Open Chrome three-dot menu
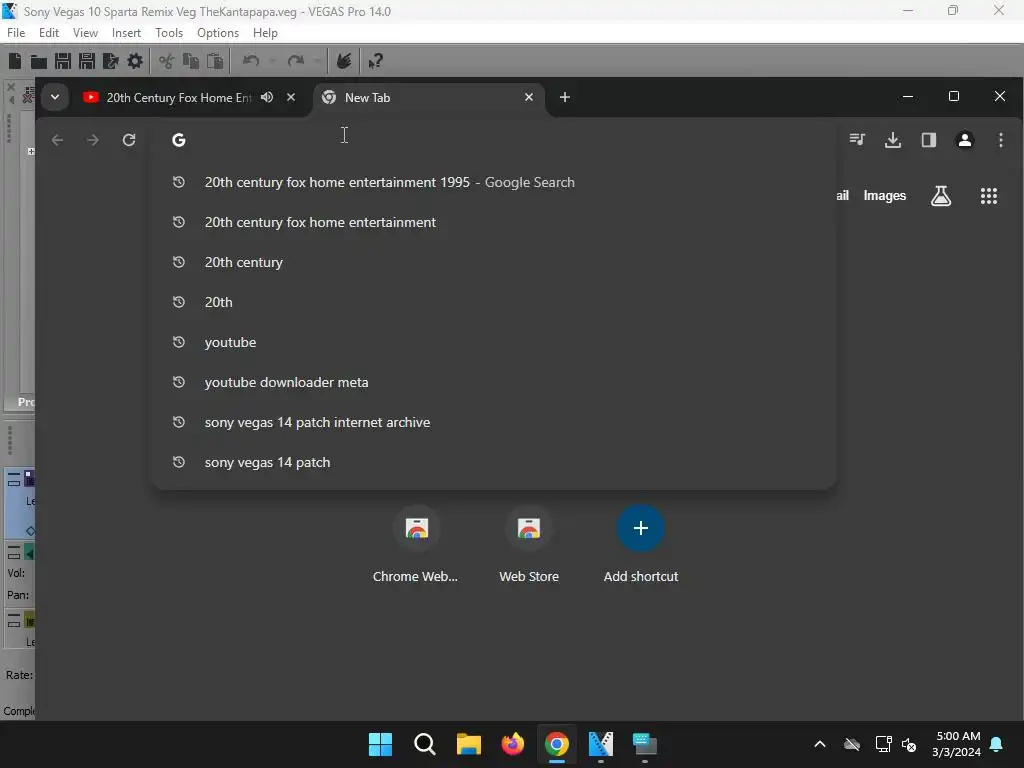 (1000, 140)
